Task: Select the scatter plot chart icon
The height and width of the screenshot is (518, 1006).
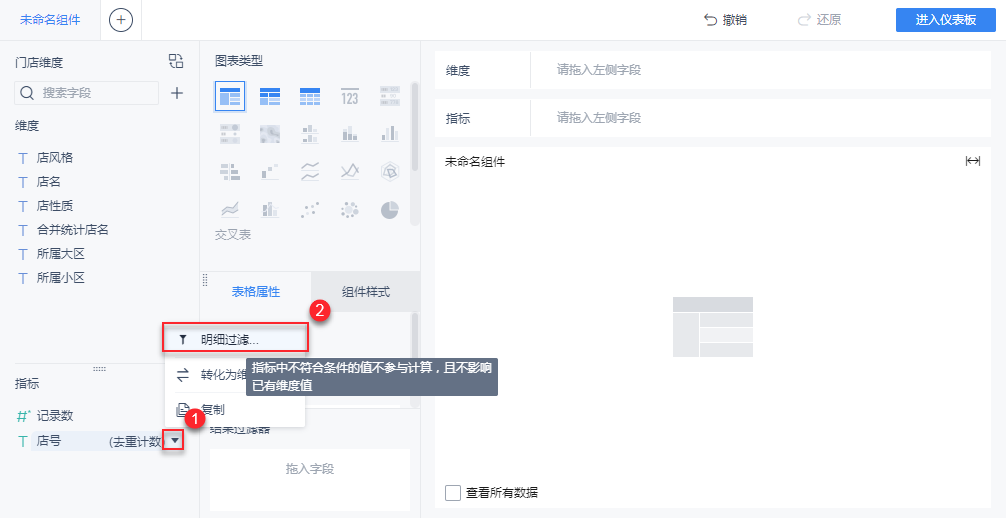Action: 310,209
